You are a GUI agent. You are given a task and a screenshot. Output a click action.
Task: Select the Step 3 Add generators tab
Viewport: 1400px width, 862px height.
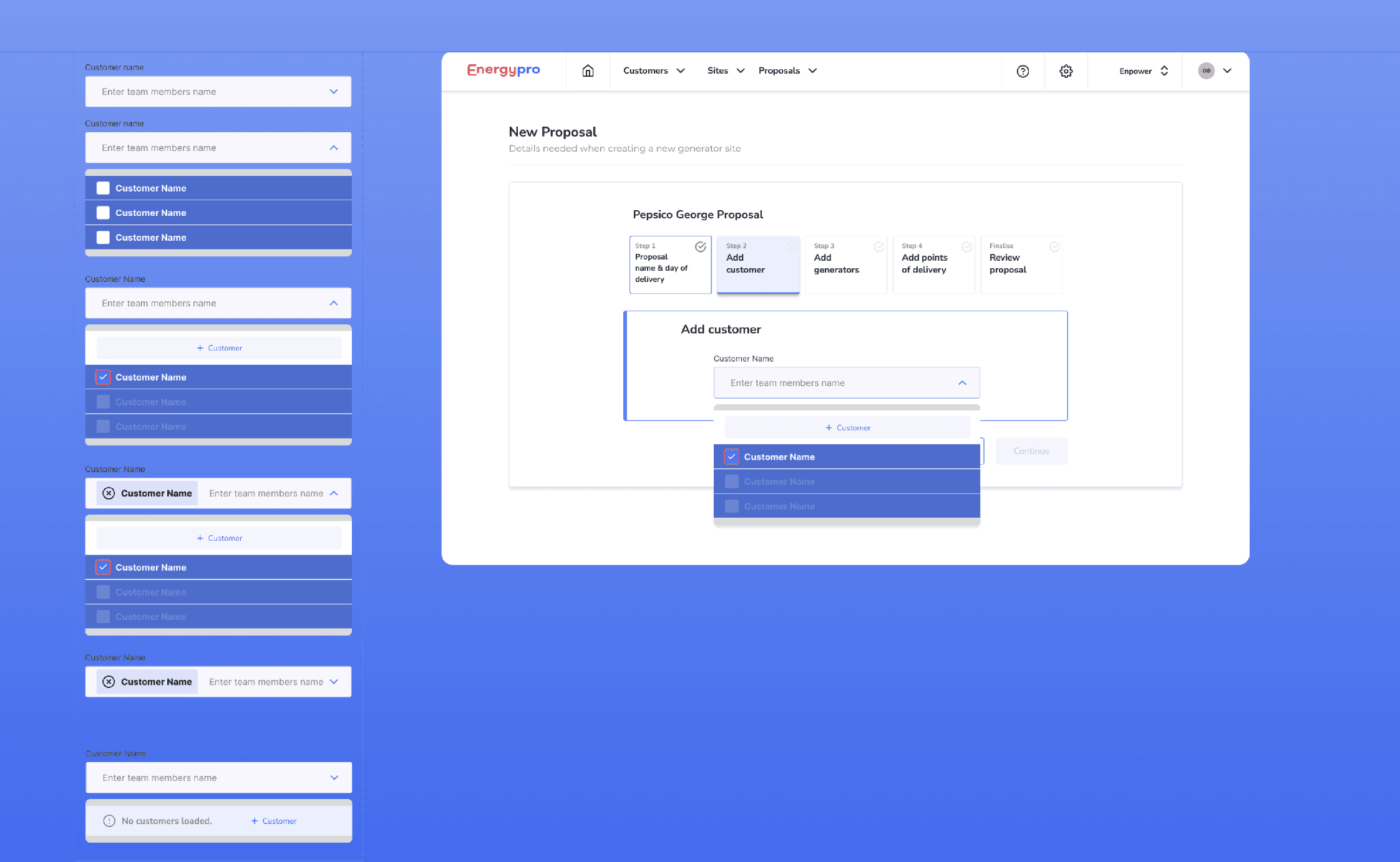846,264
